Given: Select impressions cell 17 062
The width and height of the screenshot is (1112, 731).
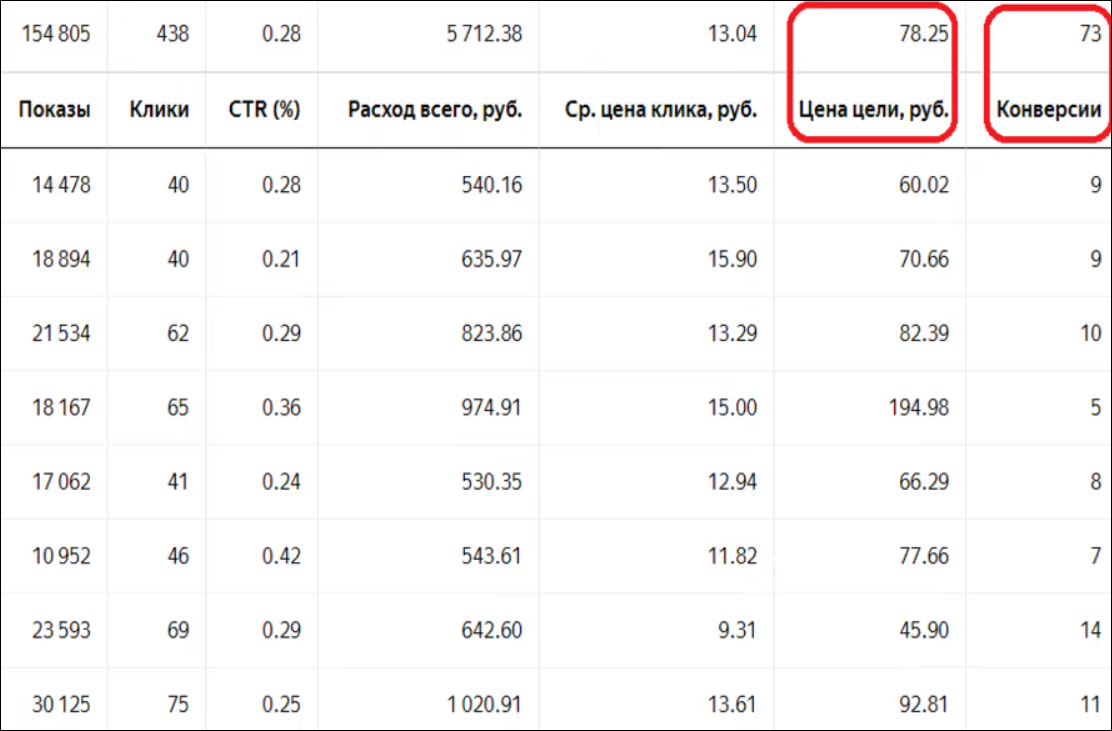Looking at the screenshot, I should click(61, 482).
